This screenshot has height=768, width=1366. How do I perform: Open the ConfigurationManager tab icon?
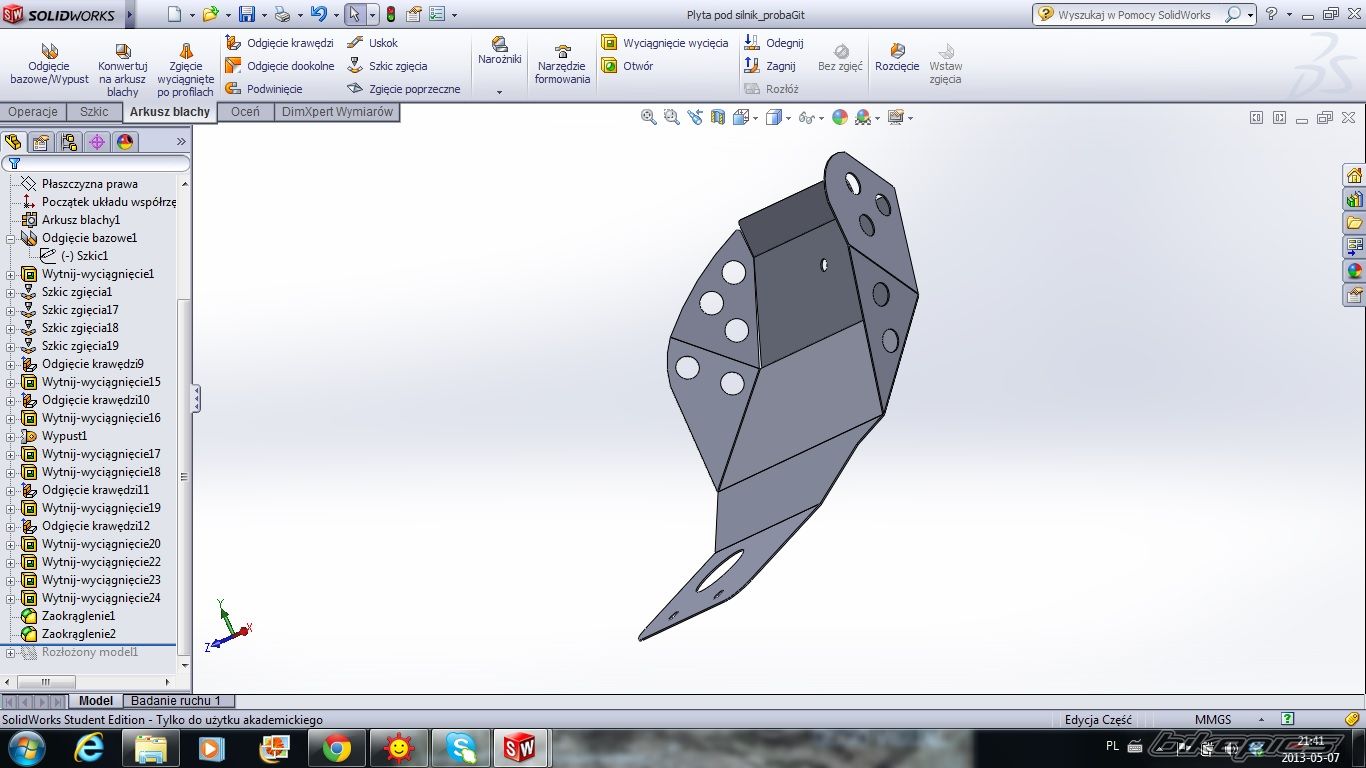(x=69, y=142)
